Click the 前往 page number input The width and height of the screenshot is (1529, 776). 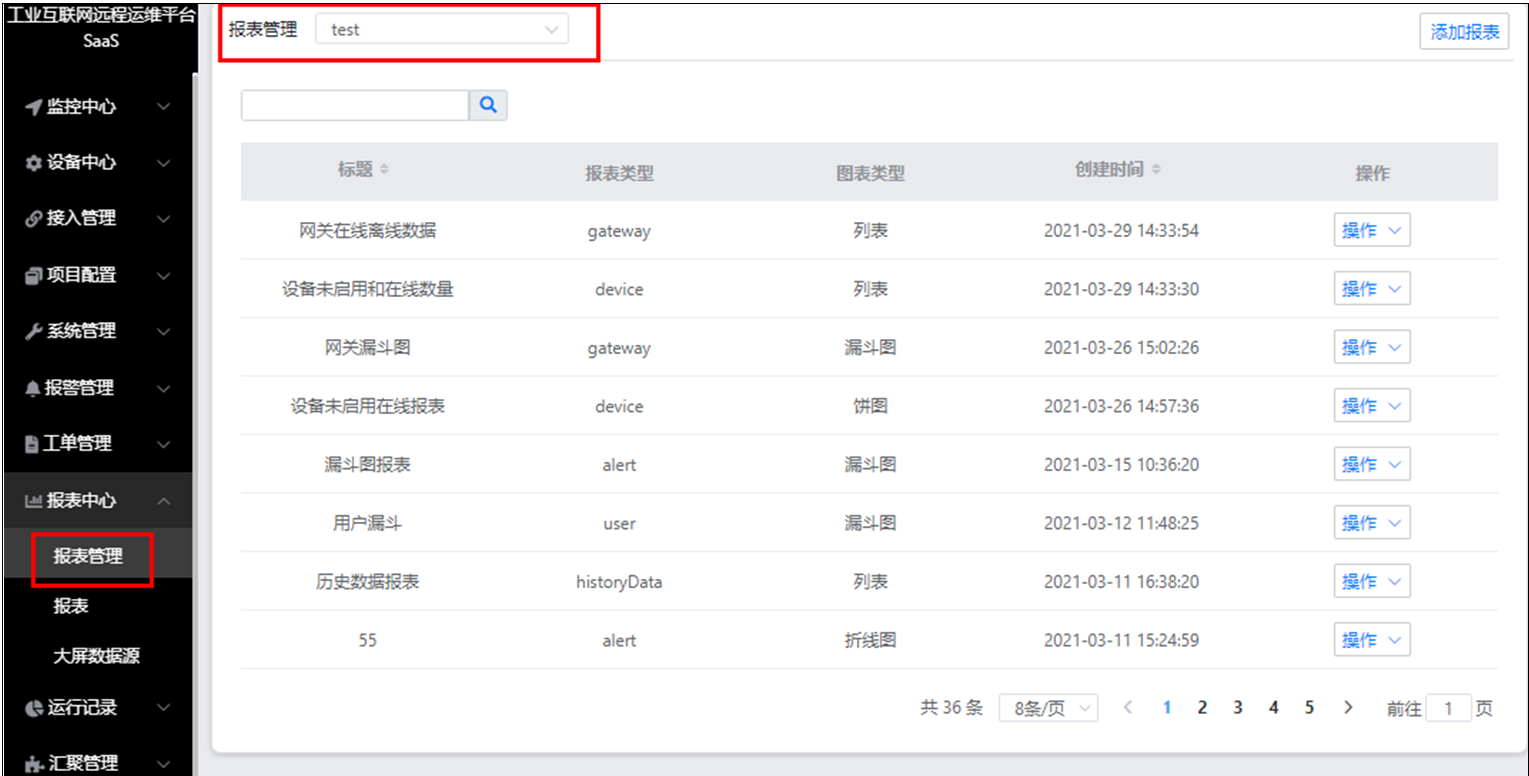(x=1448, y=708)
